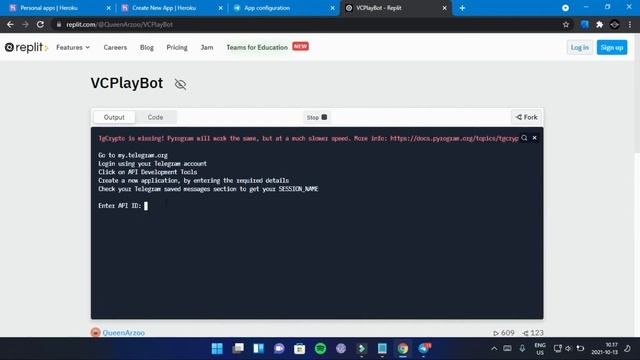Open Teams for Education link
Viewport: 640px width, 360px height.
257,47
